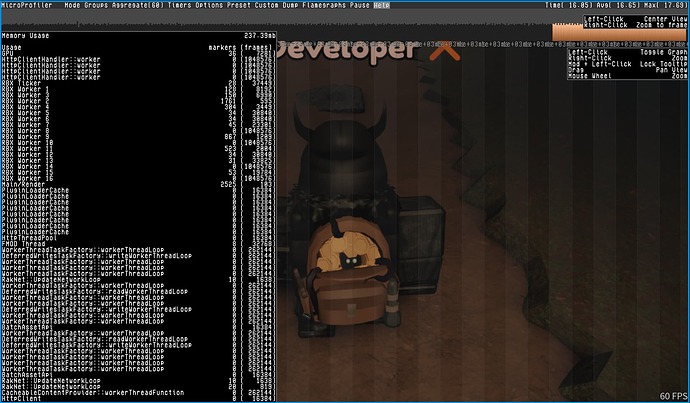Click the MicroProfiler title label
690x403 pixels.
(x=26, y=5)
